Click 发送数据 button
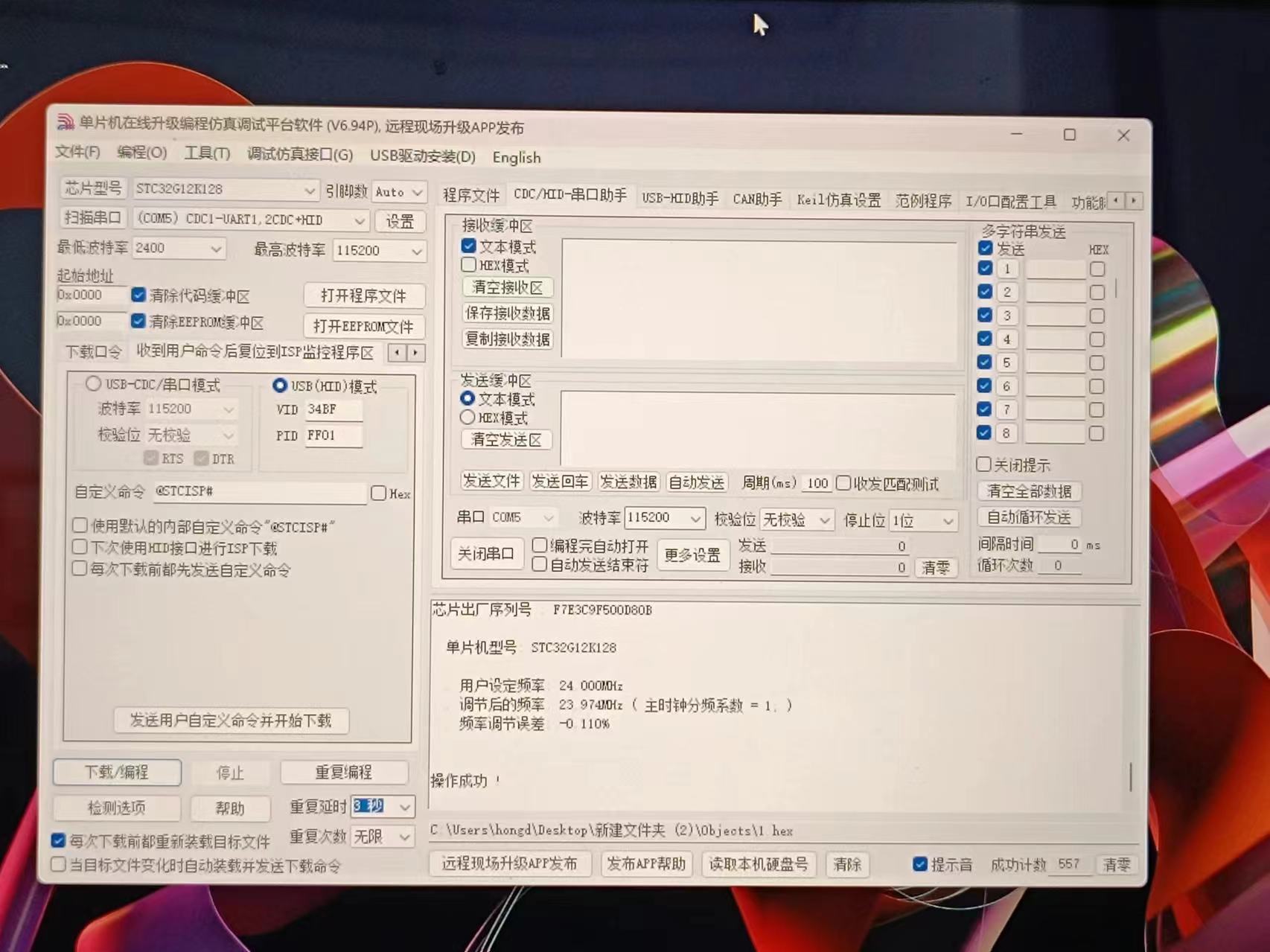 pos(628,482)
